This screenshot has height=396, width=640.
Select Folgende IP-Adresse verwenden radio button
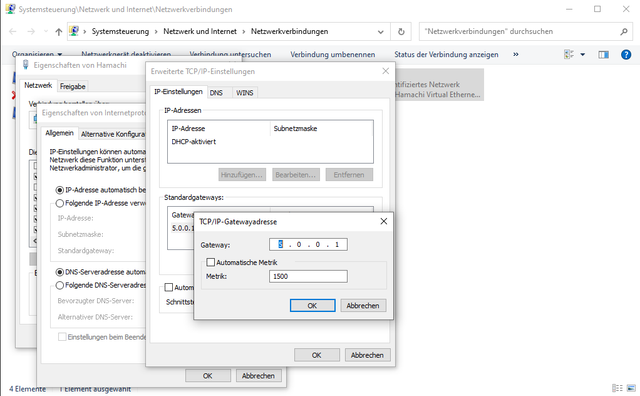click(60, 203)
